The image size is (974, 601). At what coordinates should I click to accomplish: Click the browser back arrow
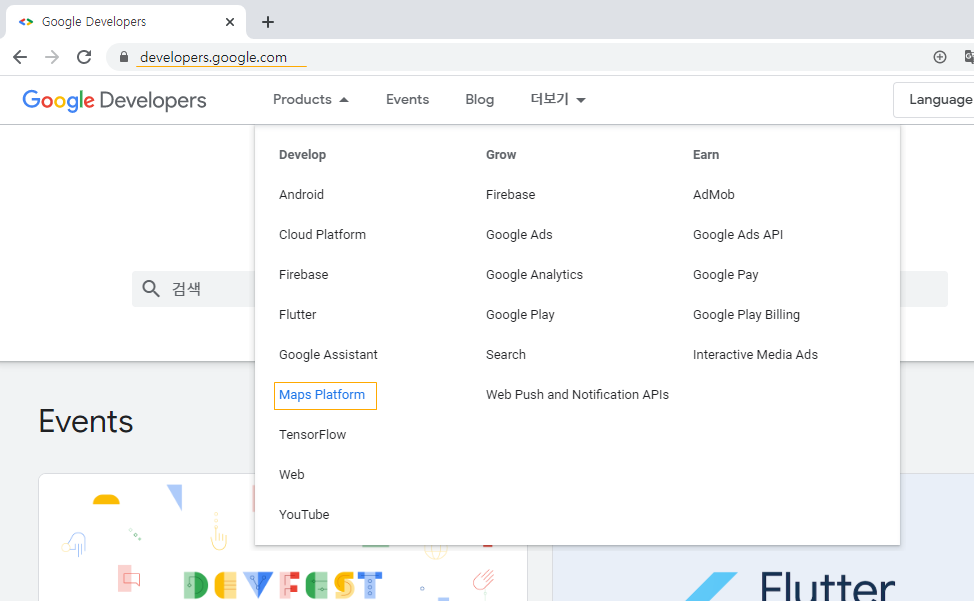pos(20,57)
